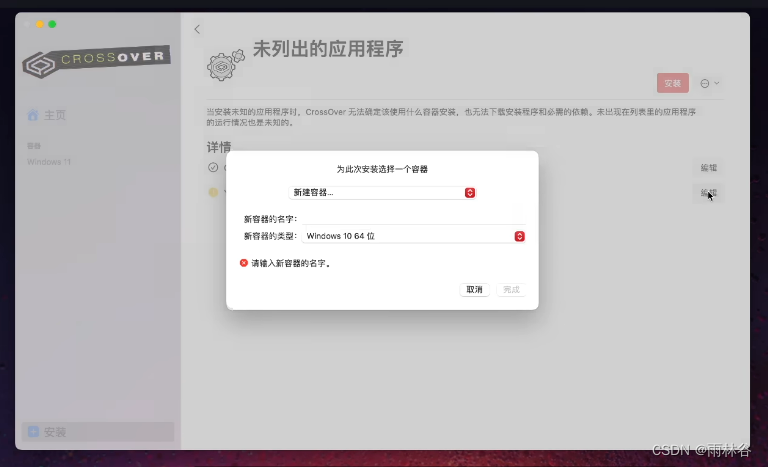768x467 pixels.
Task: Click the '容器' sidebar section label
Action: (34, 146)
